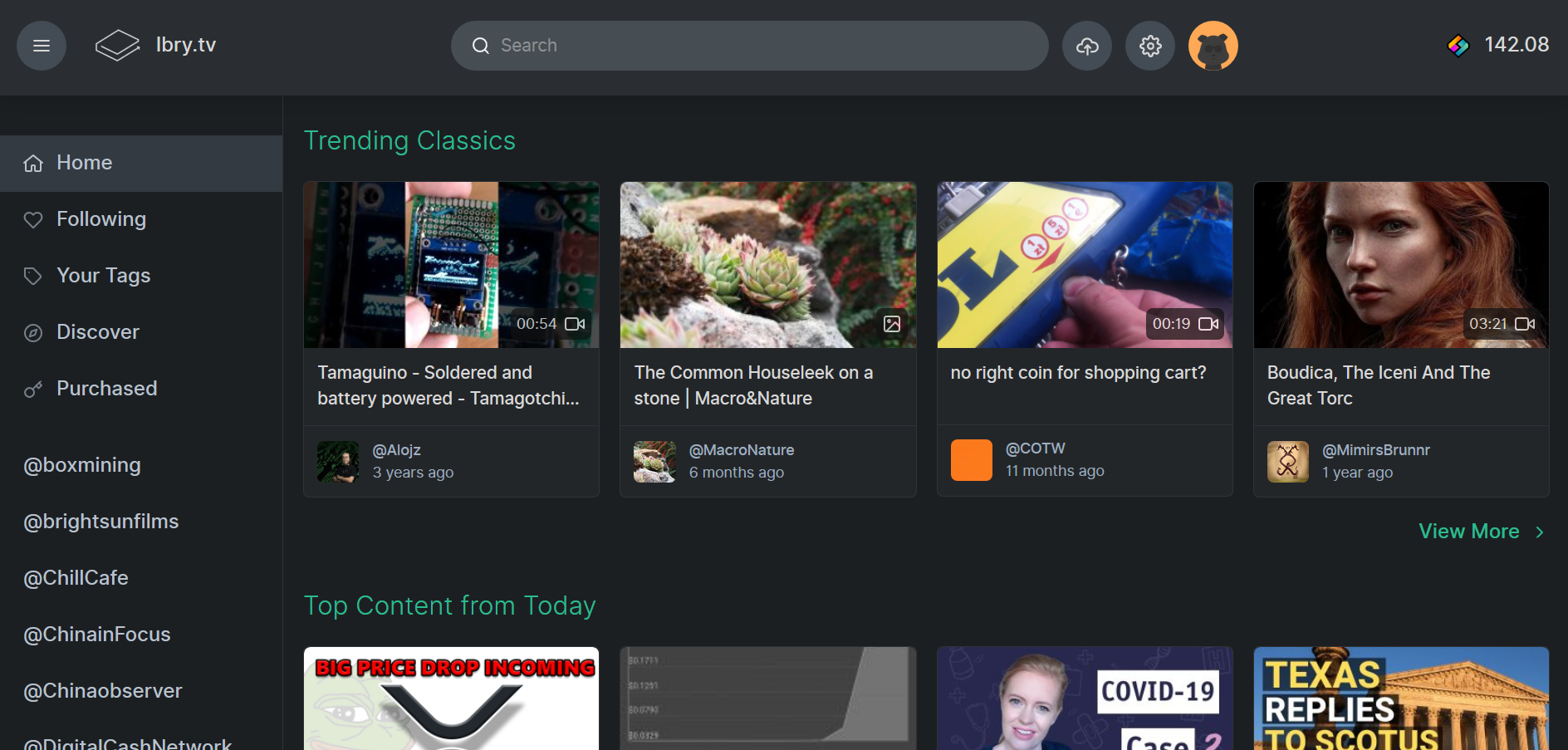Click title 'no right coin for shopping cart?'

[x=1079, y=373]
